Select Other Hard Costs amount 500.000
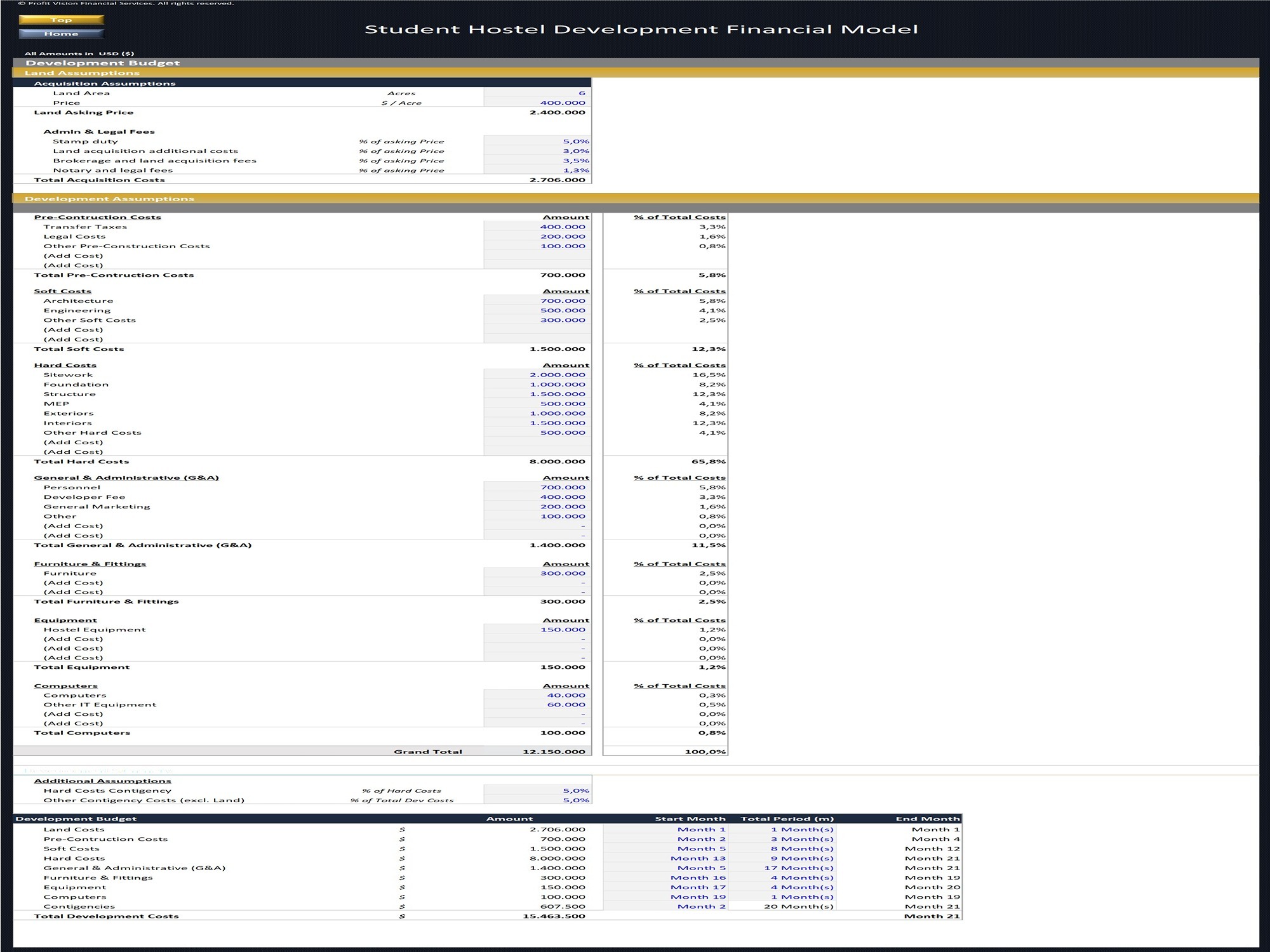This screenshot has width=1270, height=952. click(x=537, y=432)
